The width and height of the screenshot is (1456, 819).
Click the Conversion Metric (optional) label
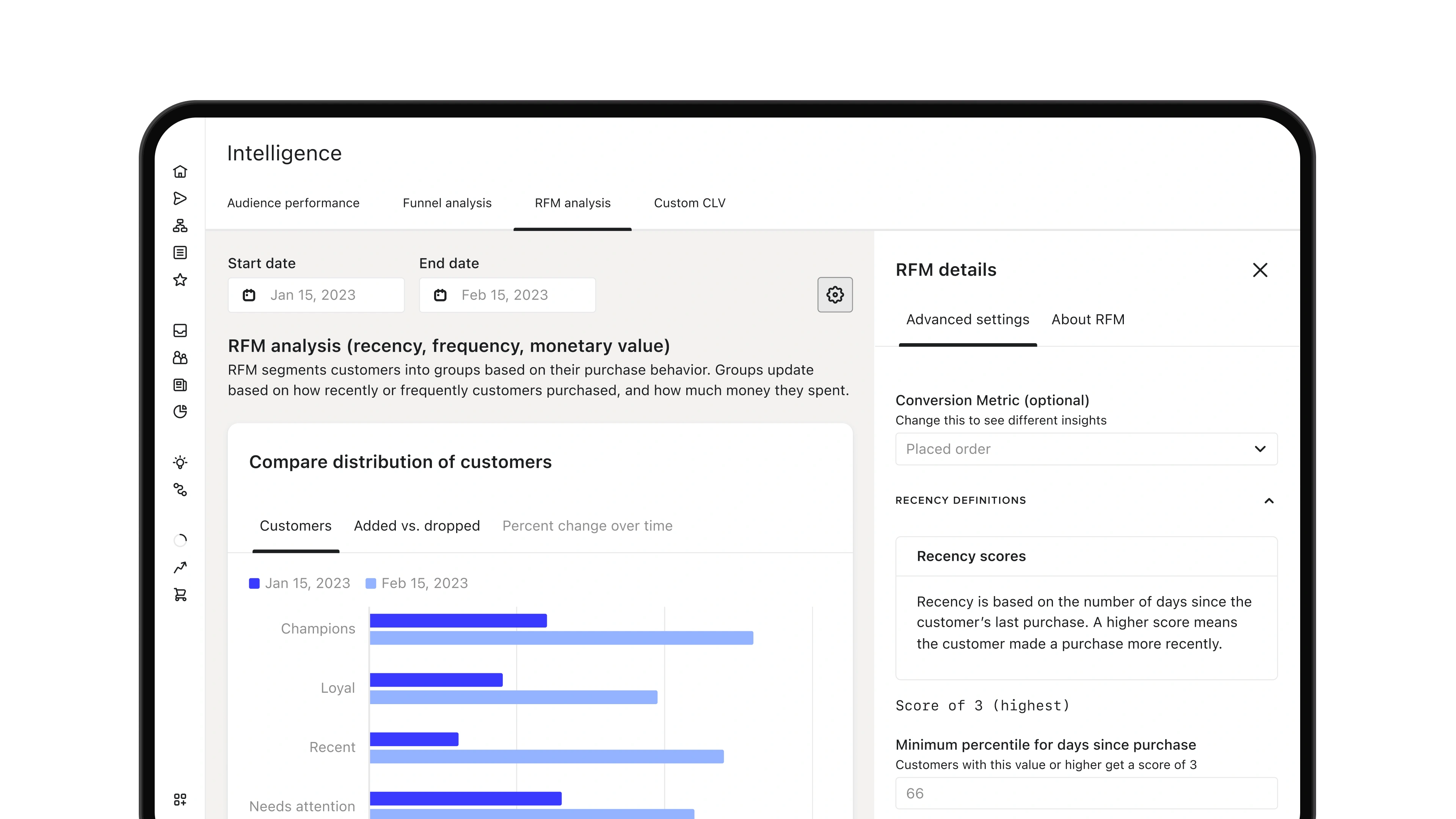click(x=992, y=400)
